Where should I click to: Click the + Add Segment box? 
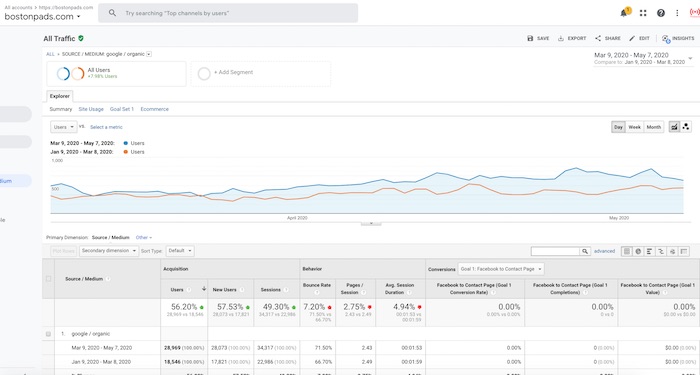pyautogui.click(x=261, y=74)
